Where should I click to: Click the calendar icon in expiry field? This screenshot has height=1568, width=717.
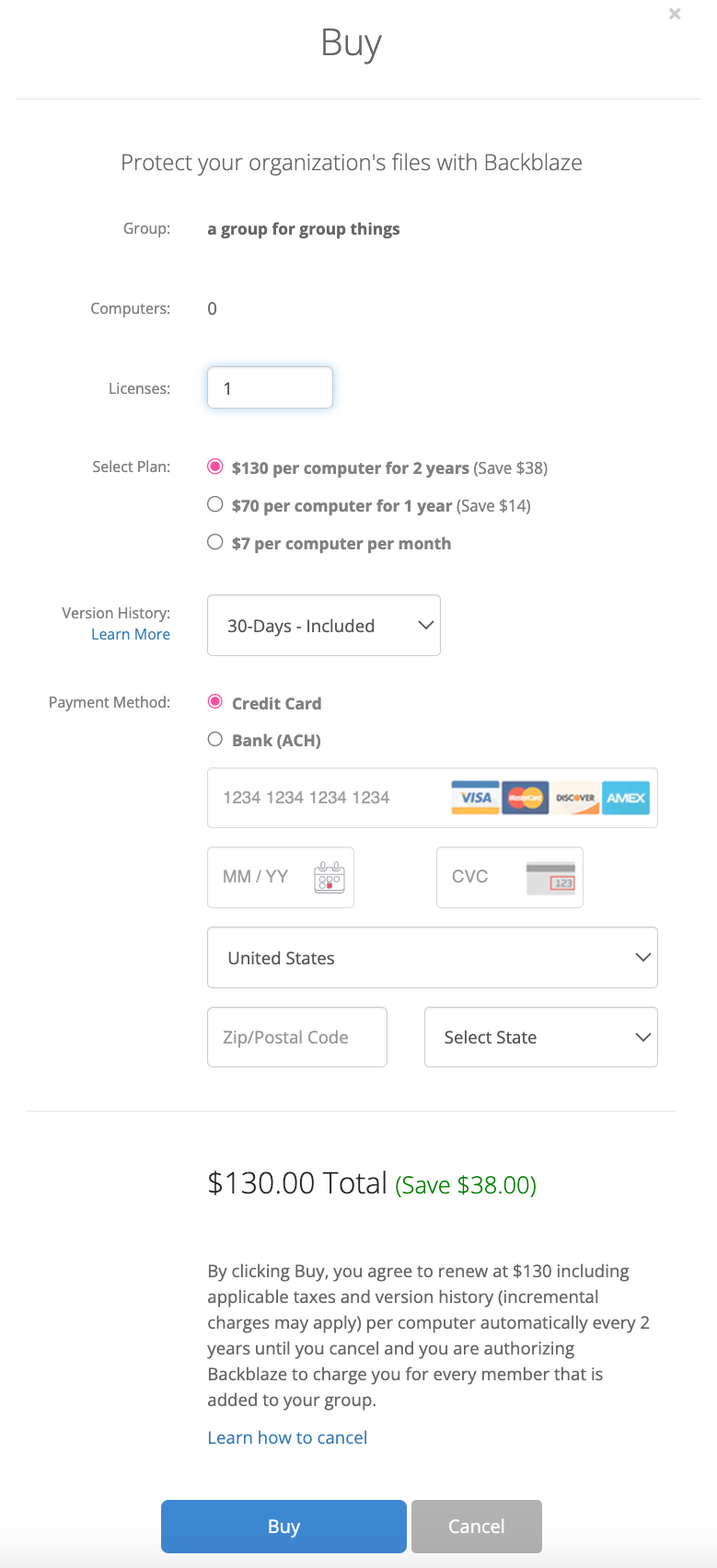[x=330, y=878]
